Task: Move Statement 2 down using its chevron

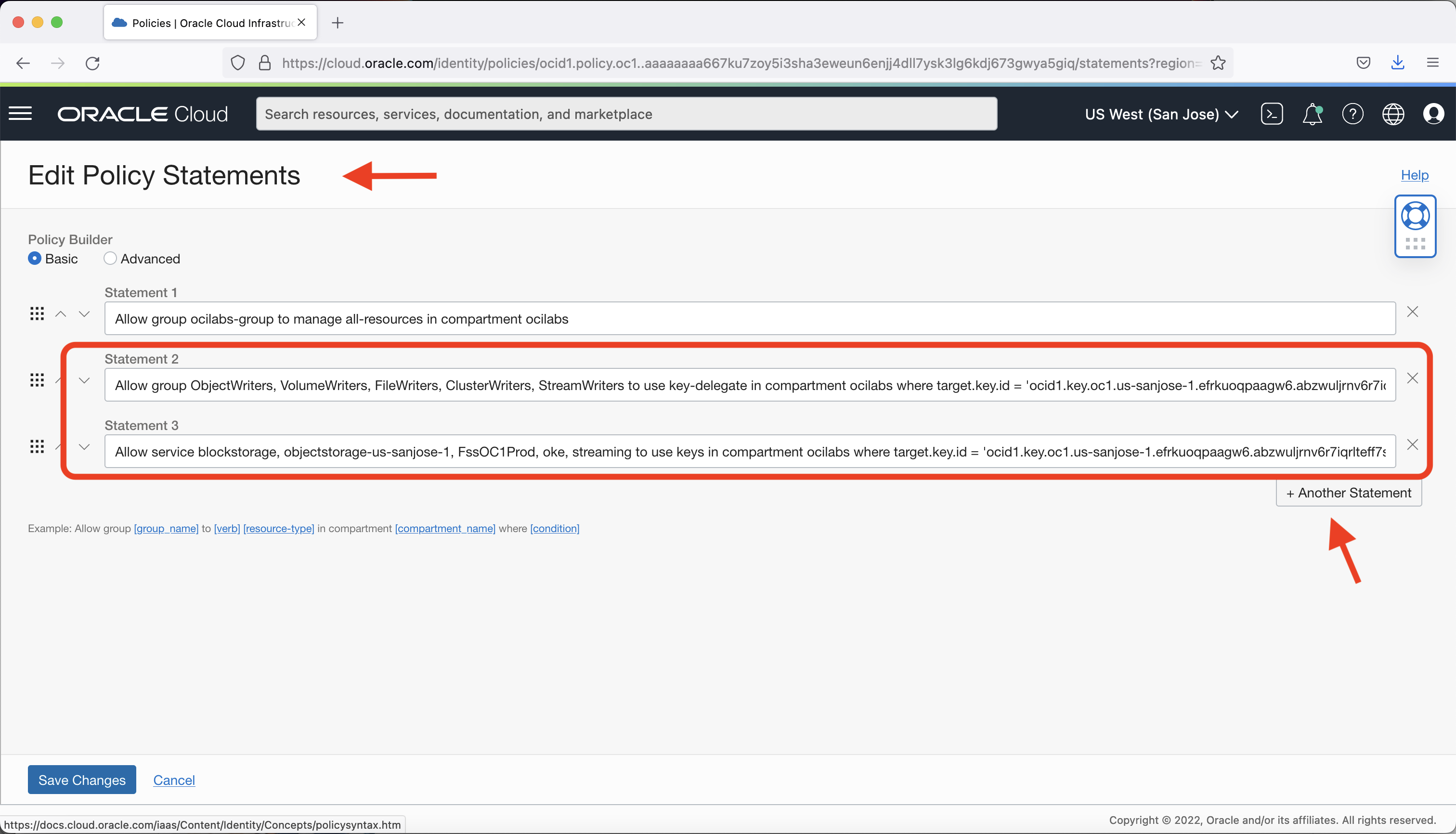Action: tap(84, 380)
